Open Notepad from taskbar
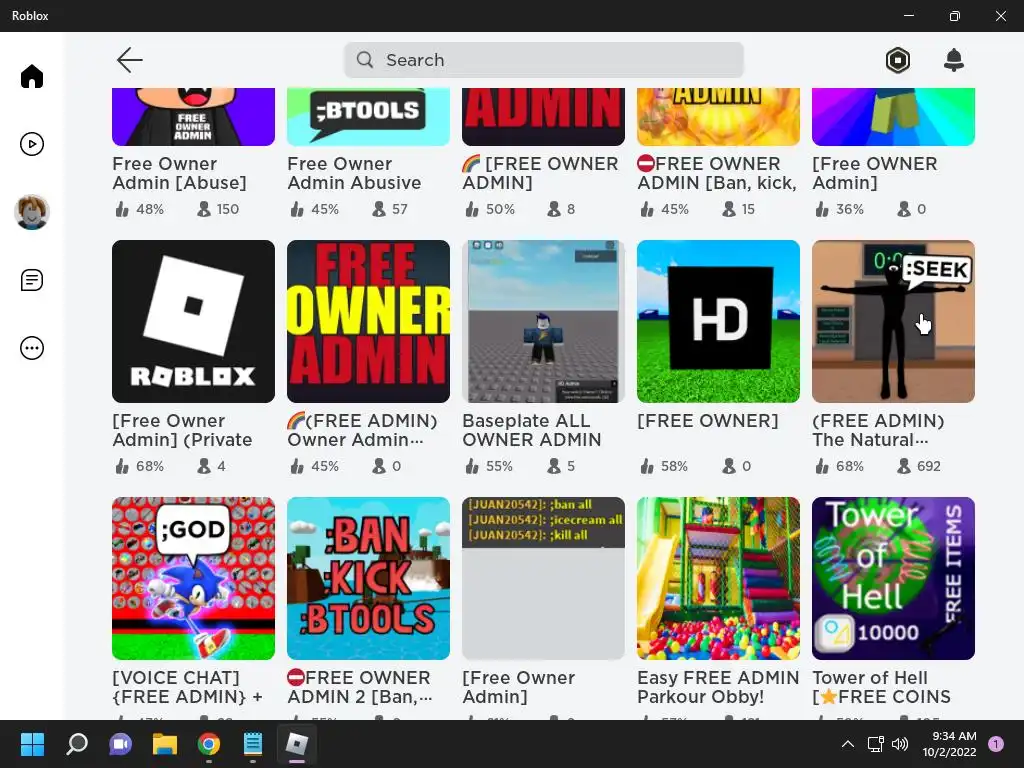 coord(253,744)
